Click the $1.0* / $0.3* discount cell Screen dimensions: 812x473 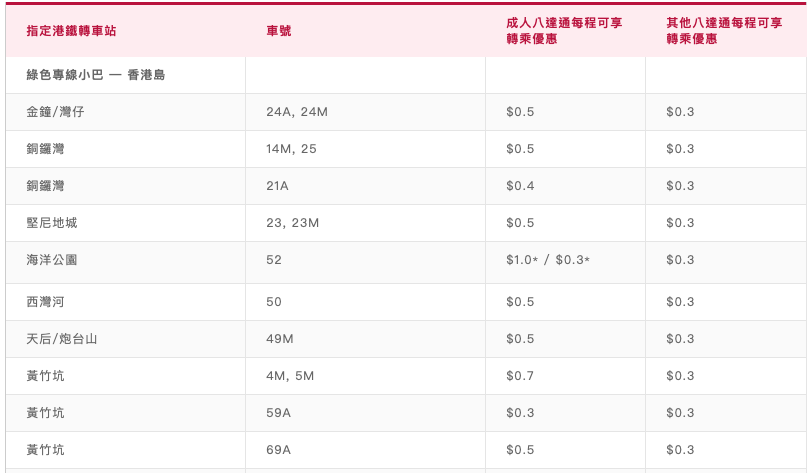click(548, 260)
